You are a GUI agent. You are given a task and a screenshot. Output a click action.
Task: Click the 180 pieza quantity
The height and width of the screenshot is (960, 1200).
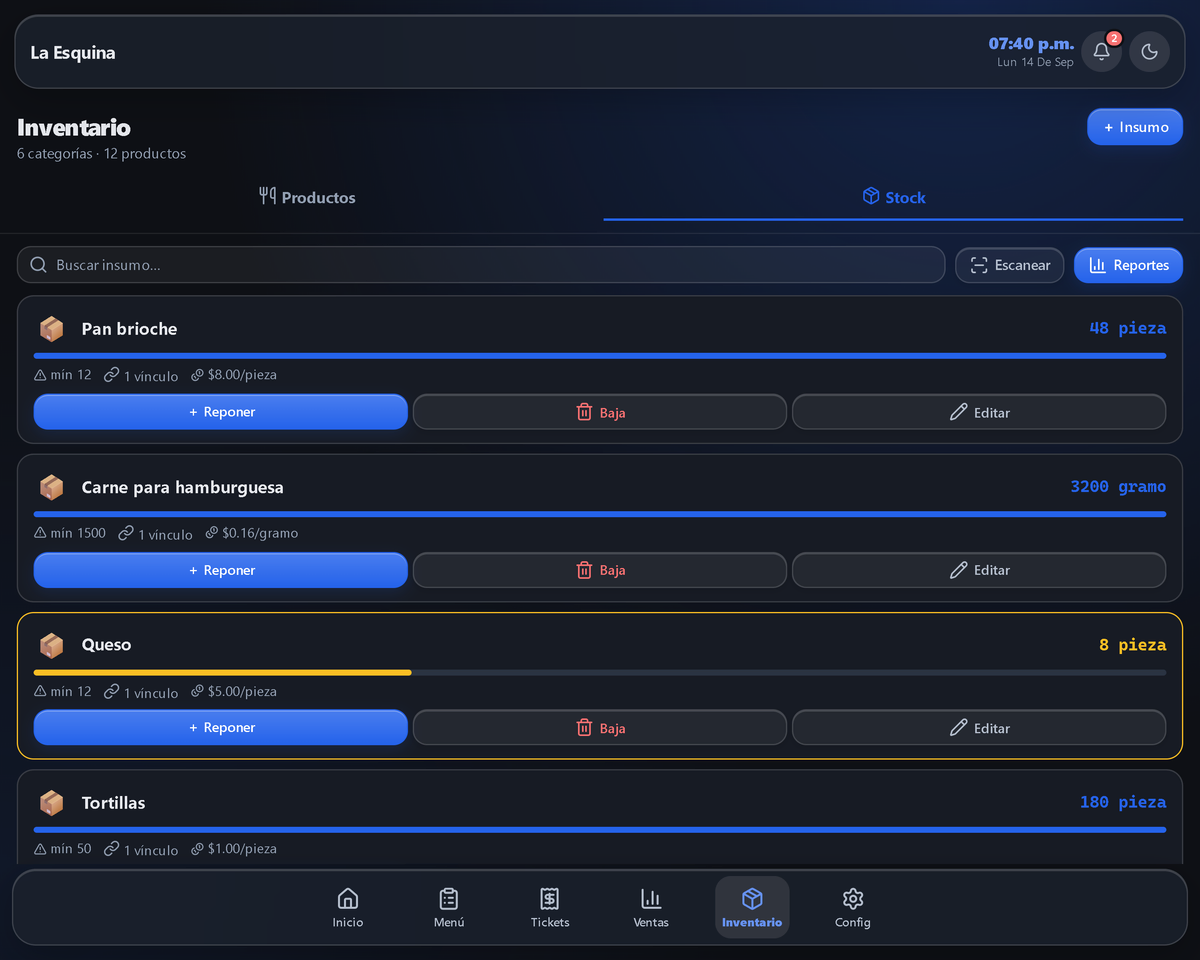tap(1123, 802)
